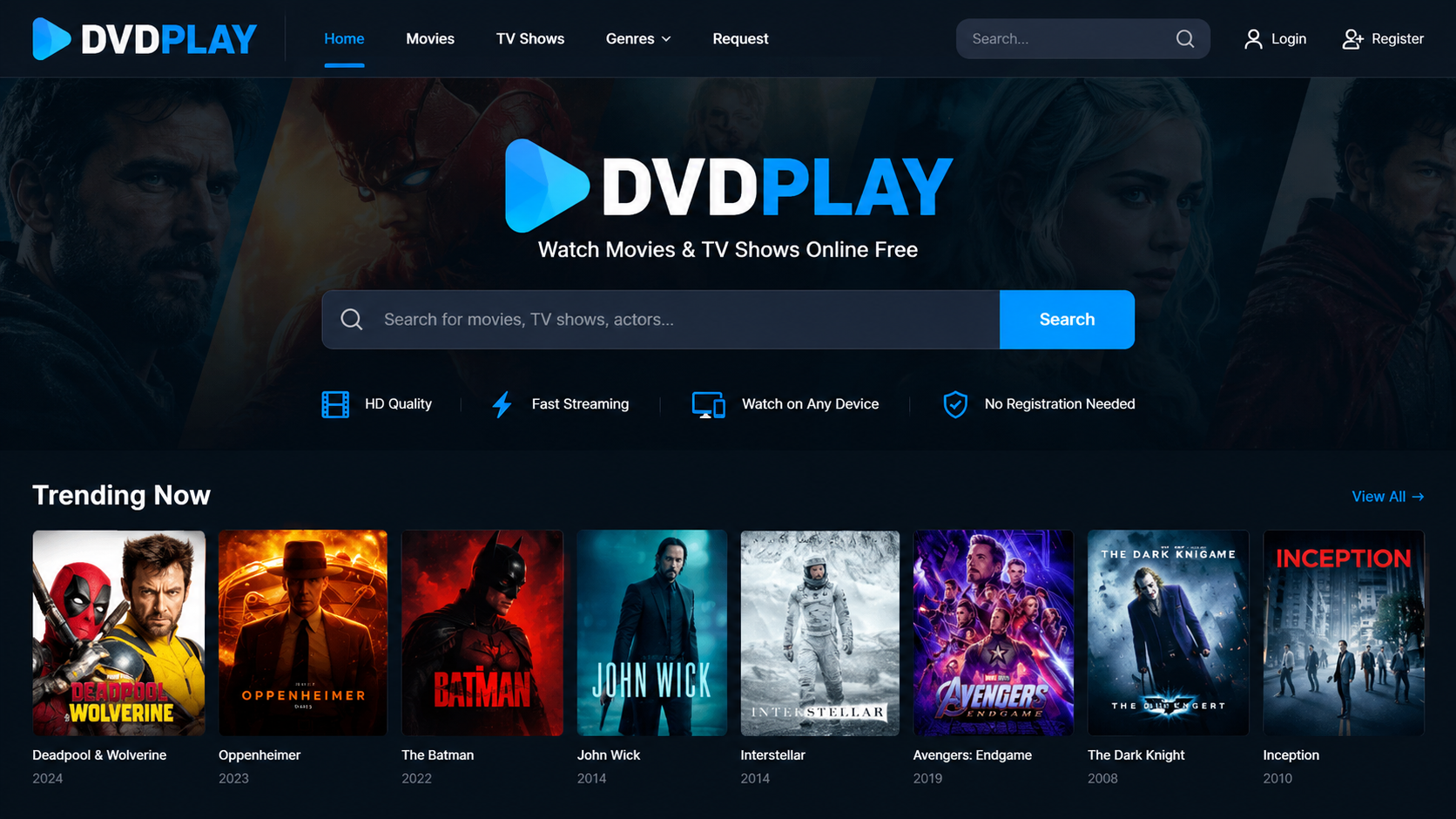Click the Avengers: Endgame title text

[973, 755]
